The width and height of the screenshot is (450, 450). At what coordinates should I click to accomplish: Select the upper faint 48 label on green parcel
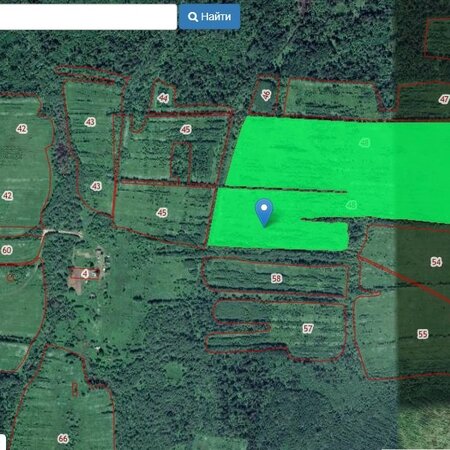tap(365, 143)
